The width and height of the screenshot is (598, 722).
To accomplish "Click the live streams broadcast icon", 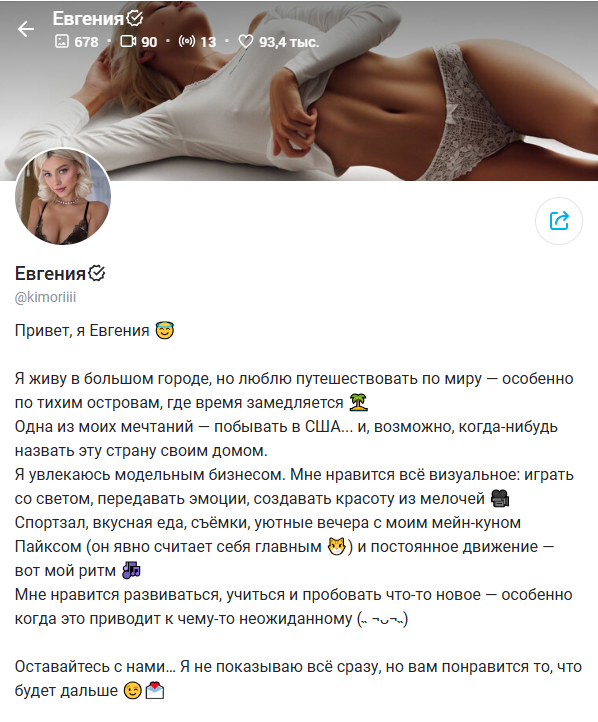I will 186,41.
